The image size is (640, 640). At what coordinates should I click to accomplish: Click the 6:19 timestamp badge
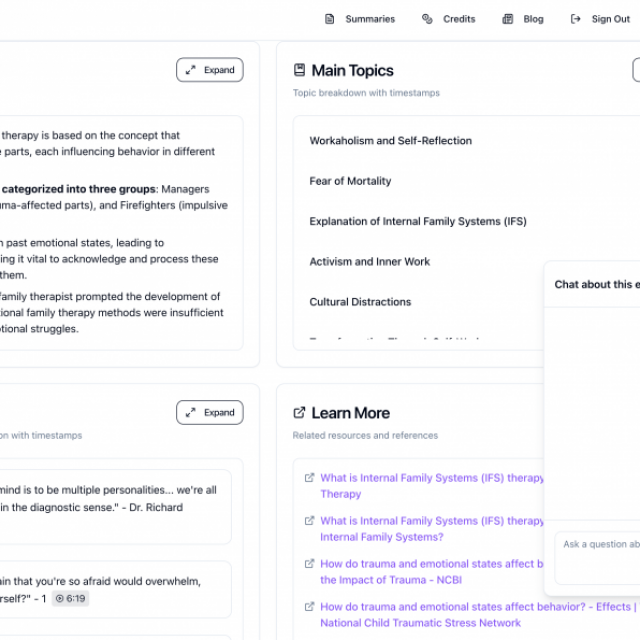tap(71, 598)
